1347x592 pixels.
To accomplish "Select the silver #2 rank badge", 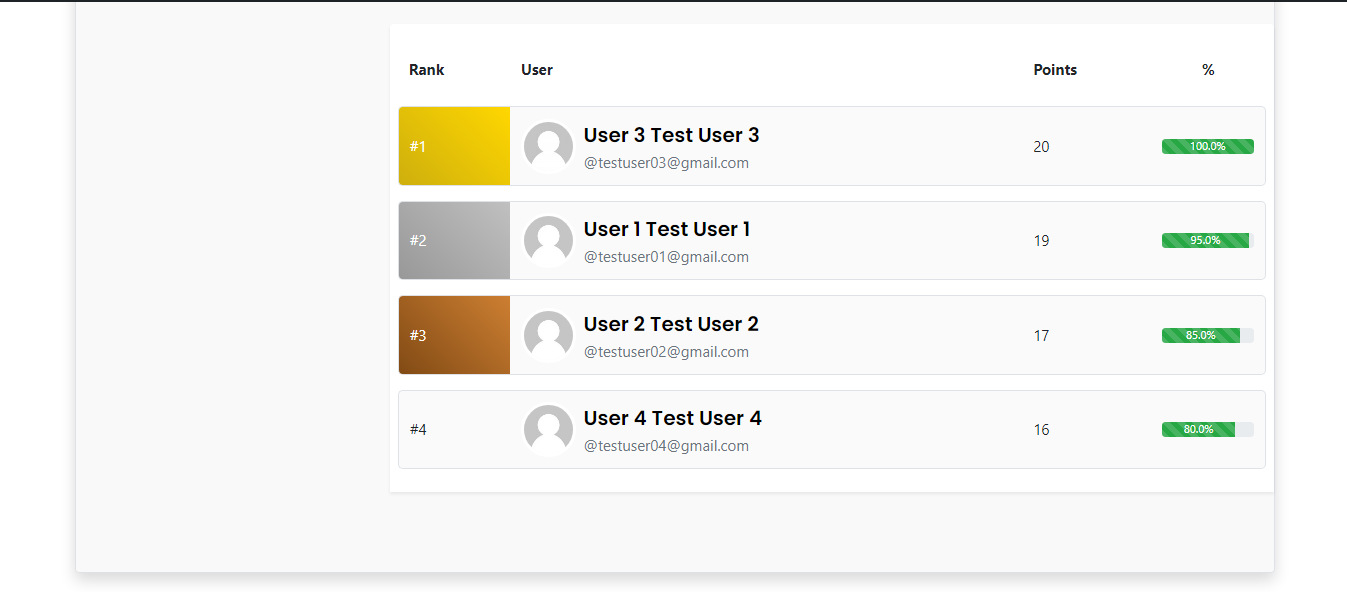I will (454, 240).
